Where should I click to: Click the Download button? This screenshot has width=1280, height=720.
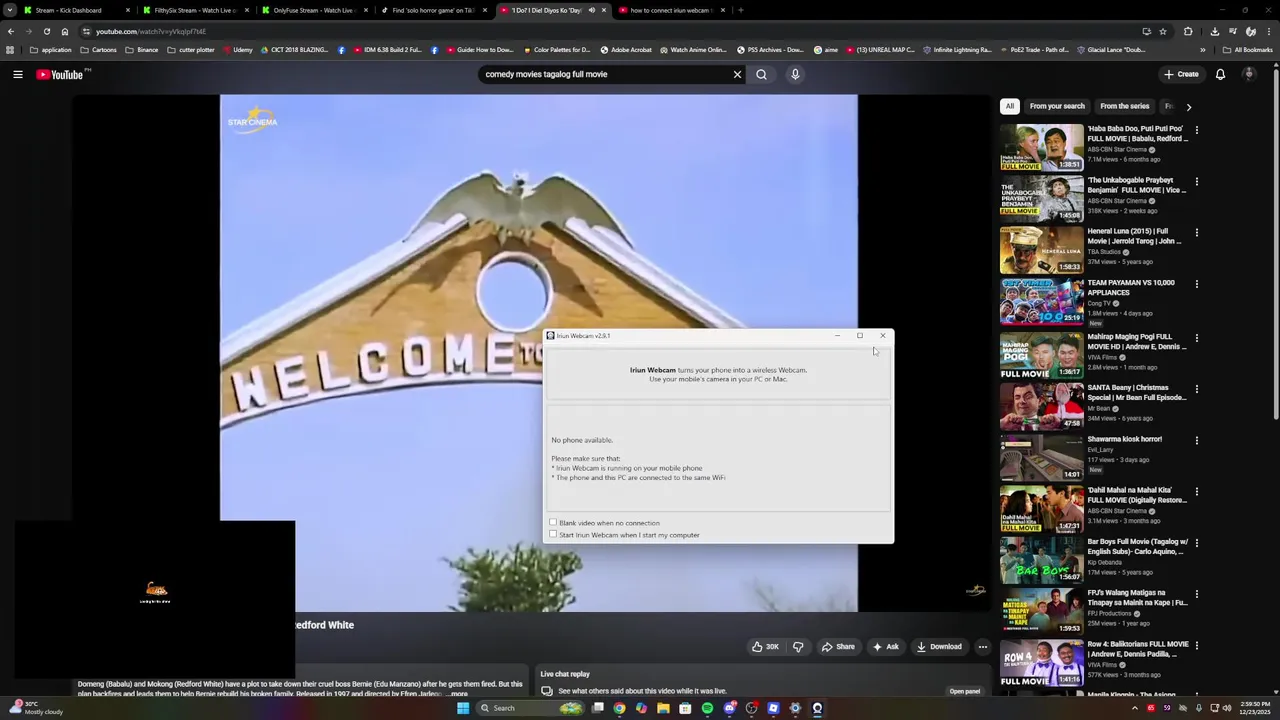pyautogui.click(x=939, y=647)
